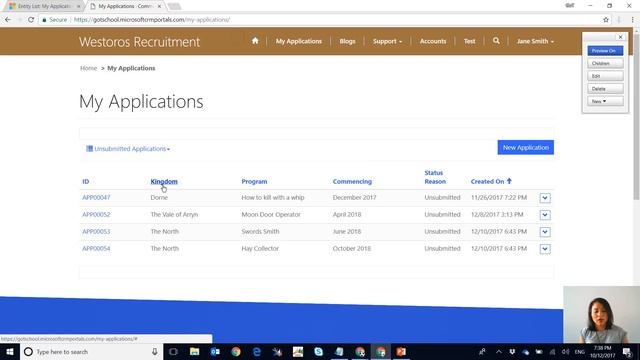Sort by the ID column header
This screenshot has height=360, width=640.
tap(86, 181)
